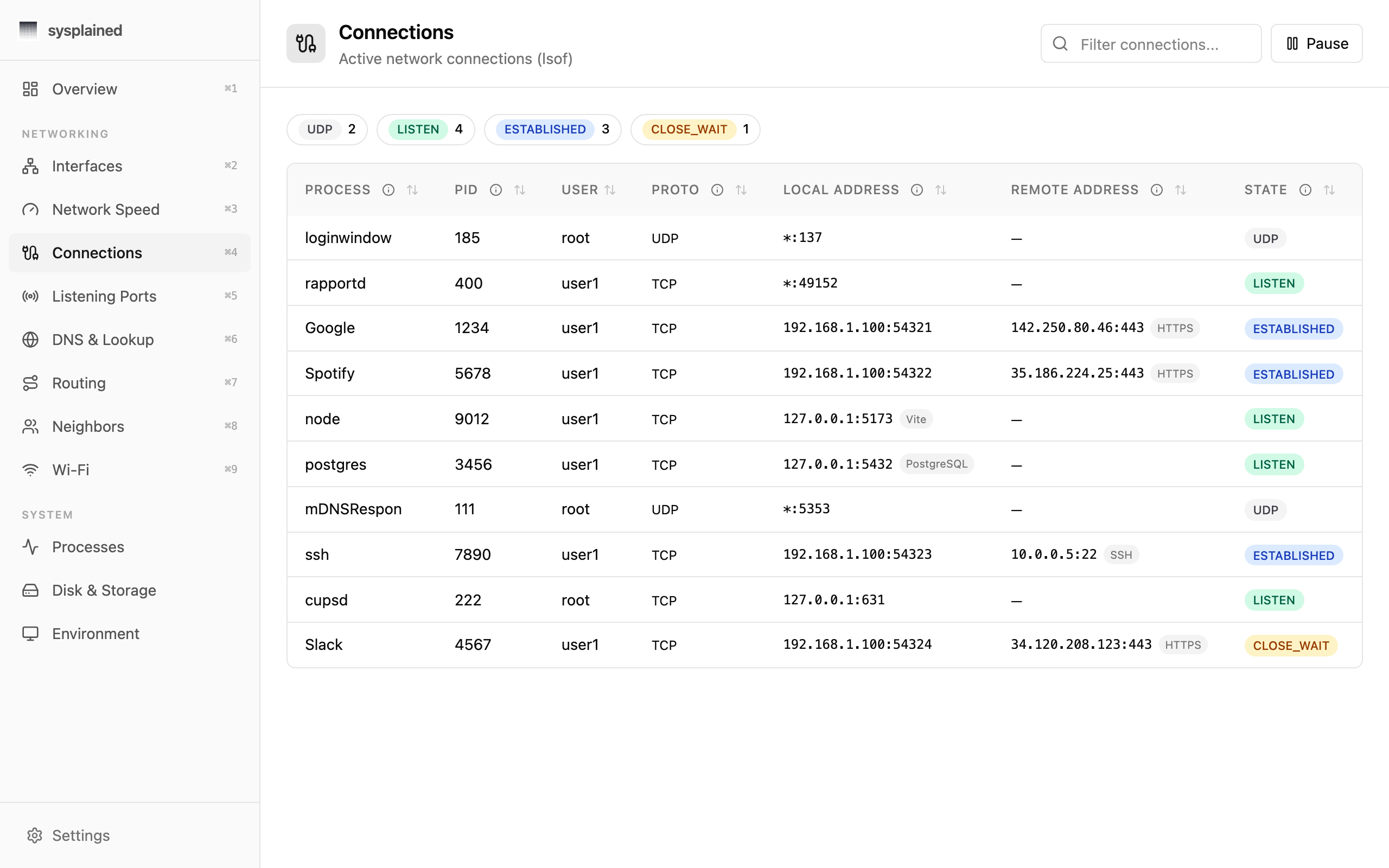This screenshot has height=868, width=1389.
Task: Click the Disk & Storage drive icon
Action: [x=30, y=590]
